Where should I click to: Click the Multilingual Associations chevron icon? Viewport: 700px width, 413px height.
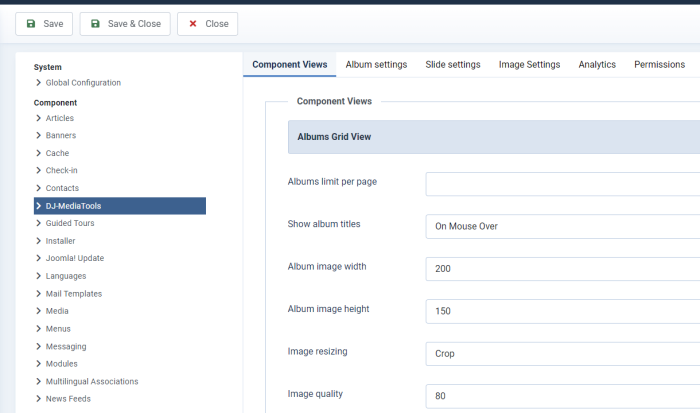point(38,381)
